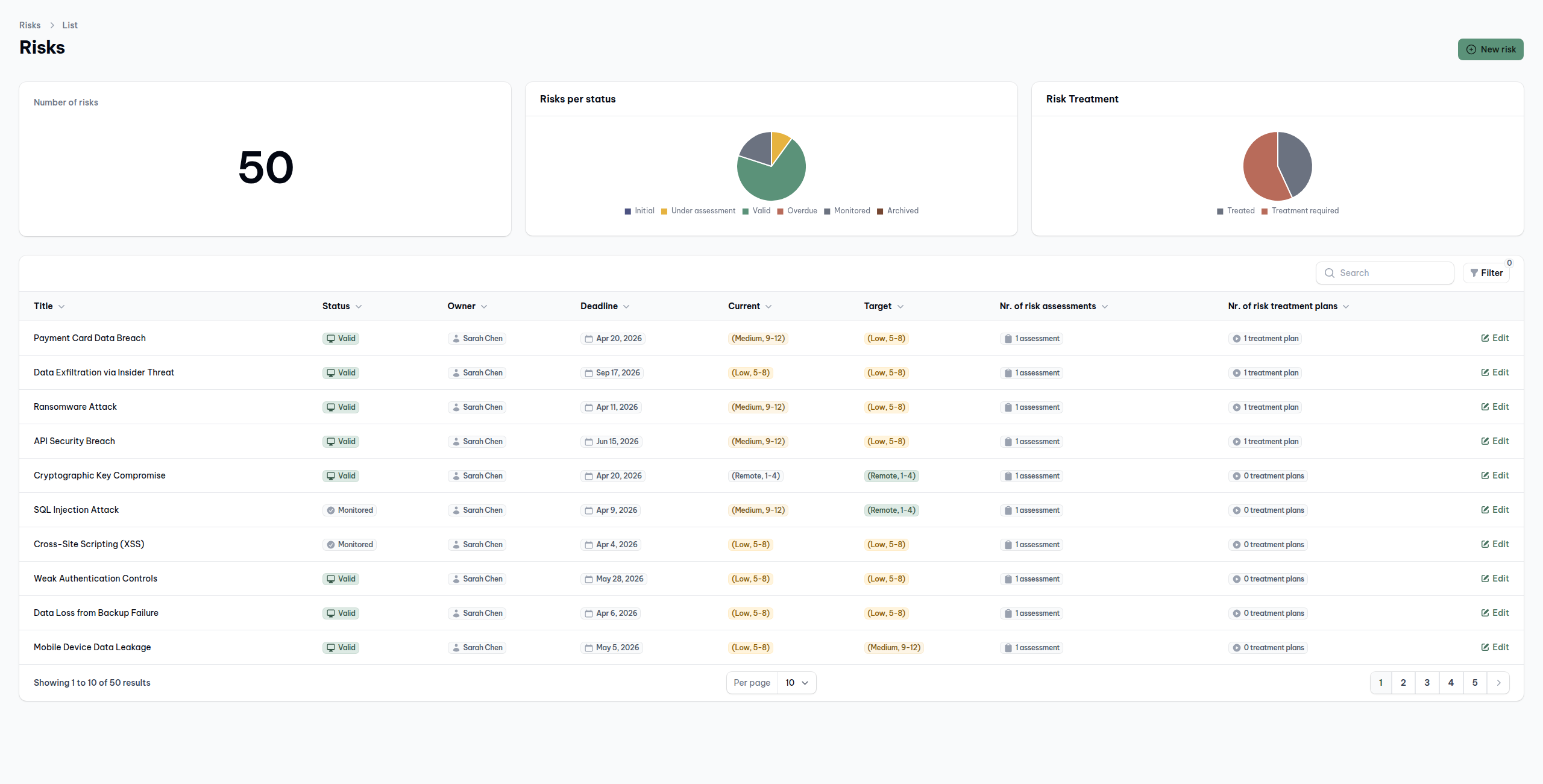Click edit pencil icon for Ransomware Attack

click(x=1485, y=407)
